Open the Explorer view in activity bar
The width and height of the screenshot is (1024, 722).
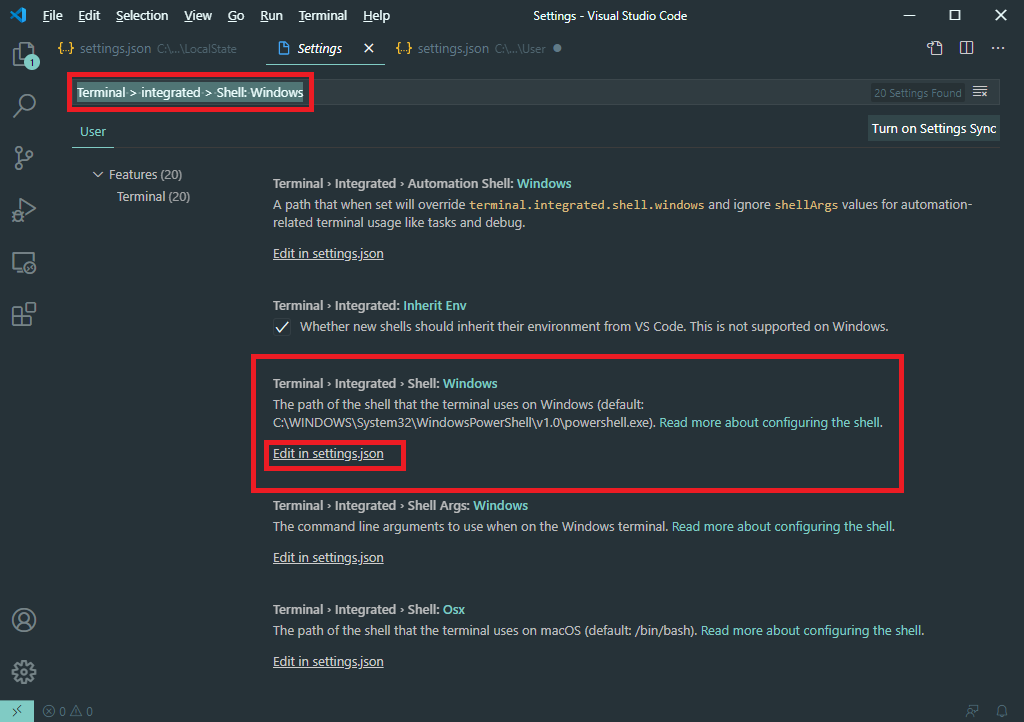[25, 55]
